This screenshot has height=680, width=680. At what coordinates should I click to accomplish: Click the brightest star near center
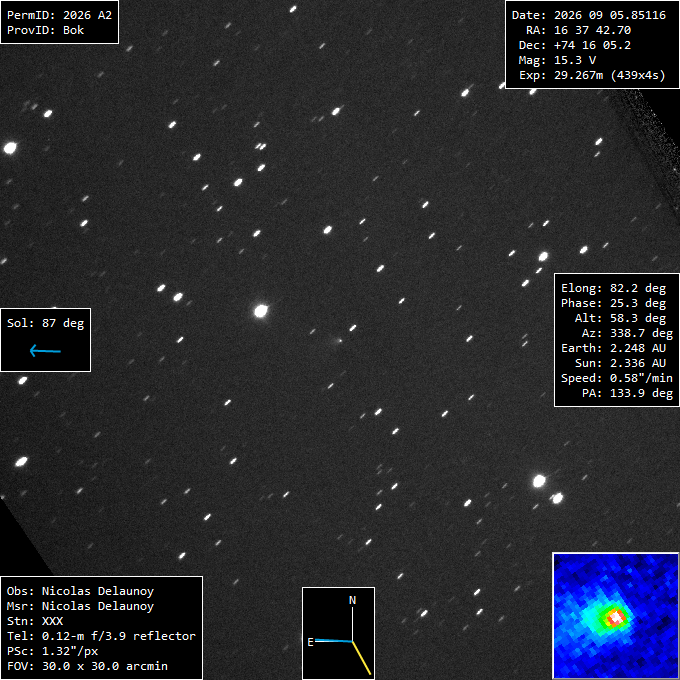click(x=261, y=311)
